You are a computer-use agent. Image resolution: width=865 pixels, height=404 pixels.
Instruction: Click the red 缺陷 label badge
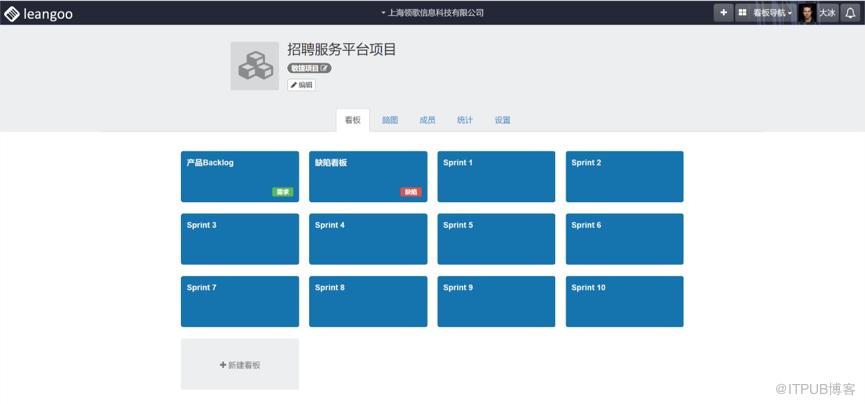410,192
